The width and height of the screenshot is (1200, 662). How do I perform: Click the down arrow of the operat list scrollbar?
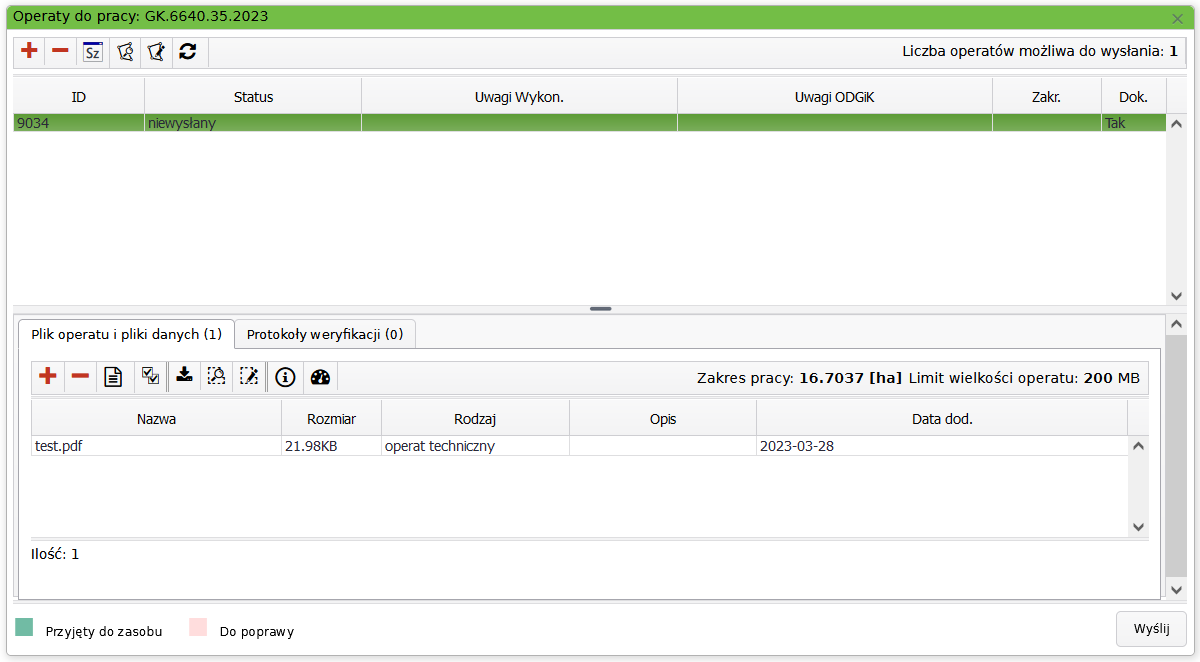coord(1176,296)
